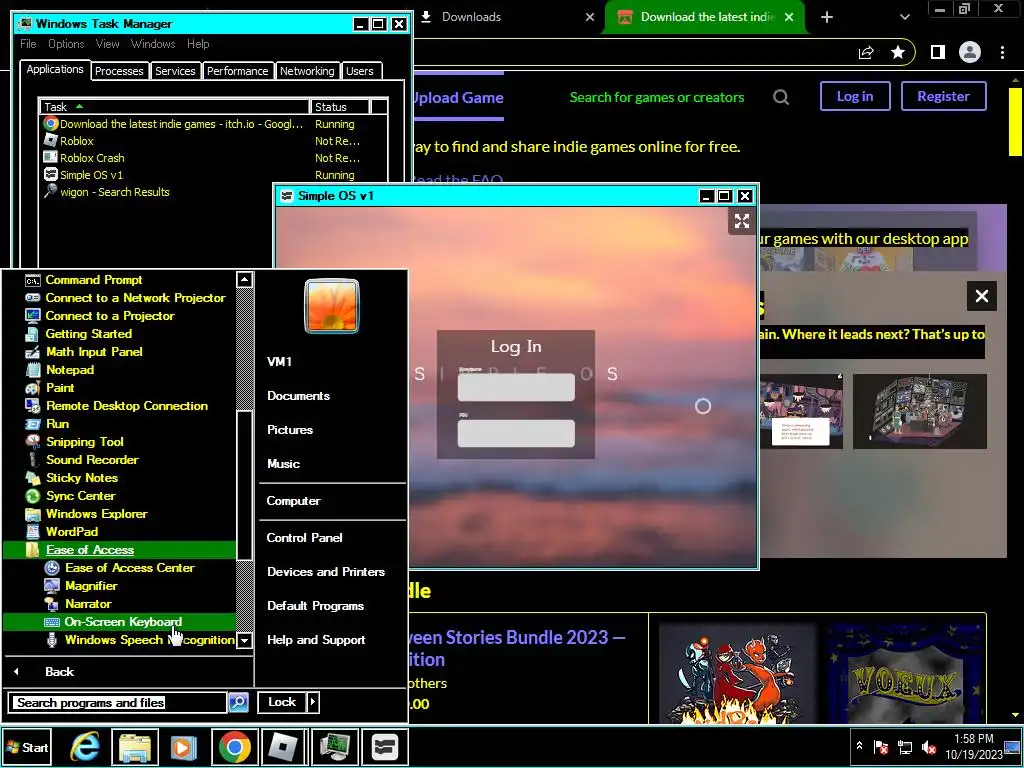Toggle the Chrome side panel button
Image resolution: width=1024 pixels, height=768 pixels.
tap(938, 52)
